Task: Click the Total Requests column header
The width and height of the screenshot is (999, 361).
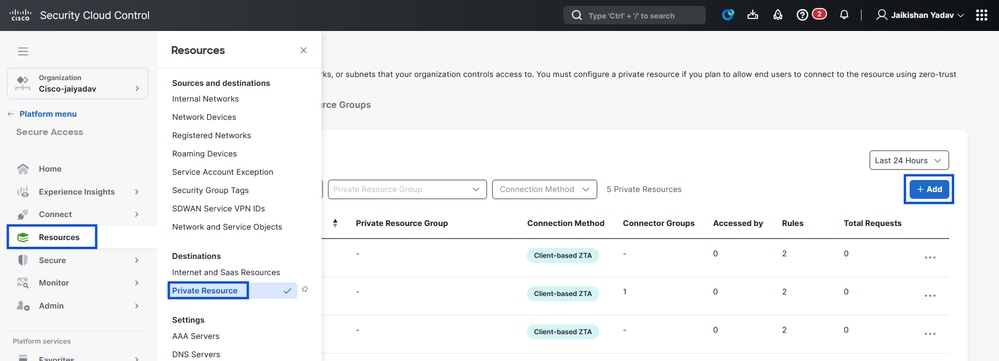Action: [872, 223]
